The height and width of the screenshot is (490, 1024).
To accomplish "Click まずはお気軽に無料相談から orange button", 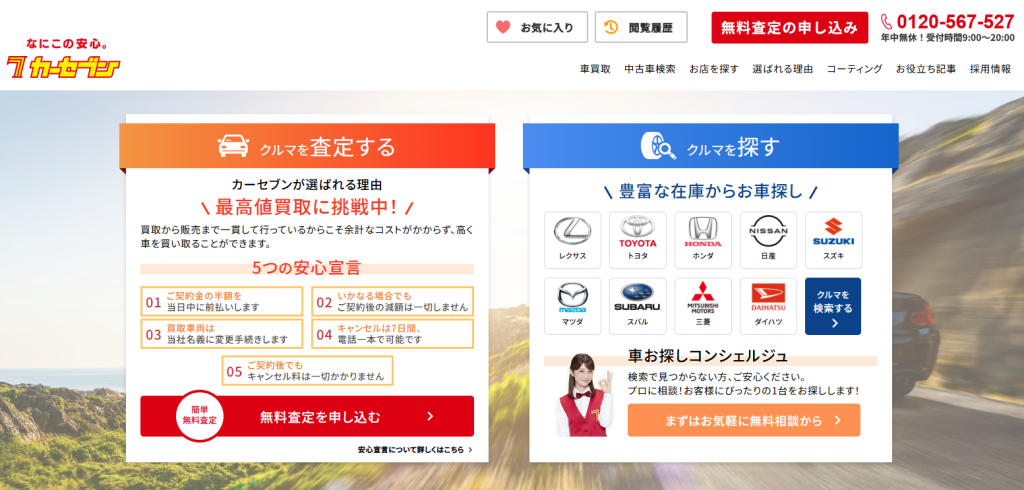I will pos(744,420).
